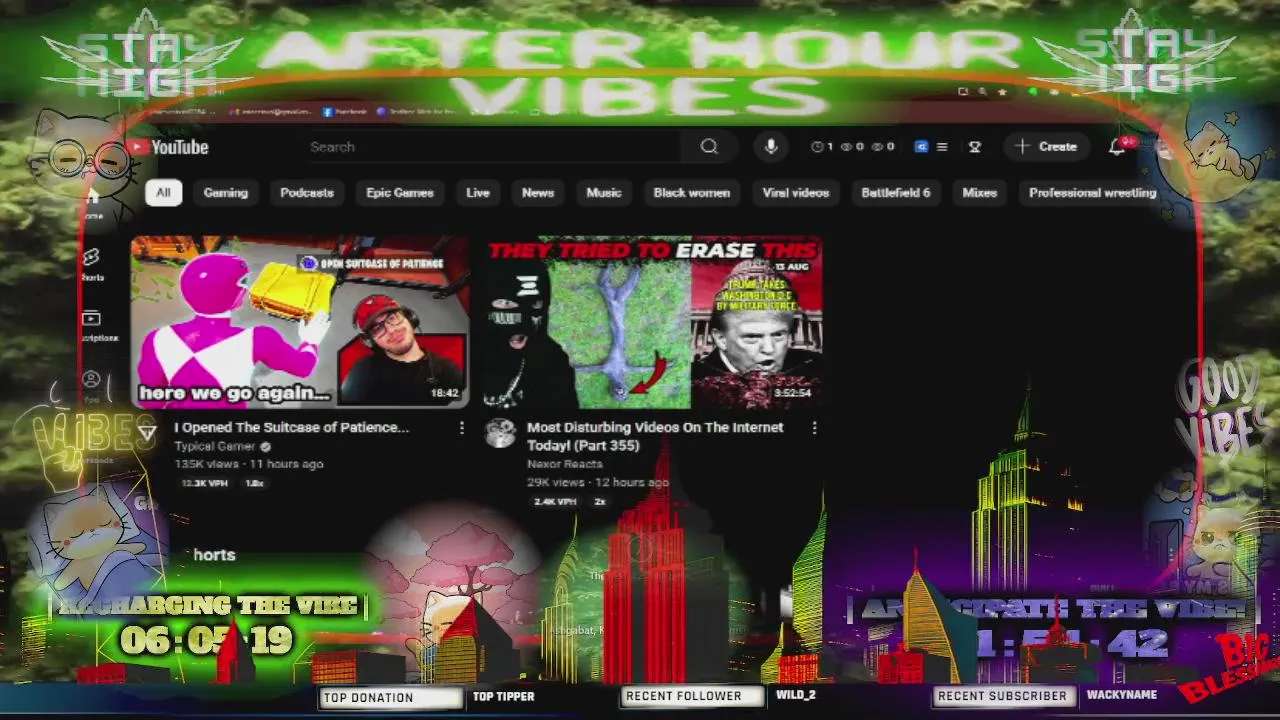Click the '12.3K VPH' badge

[x=205, y=483]
